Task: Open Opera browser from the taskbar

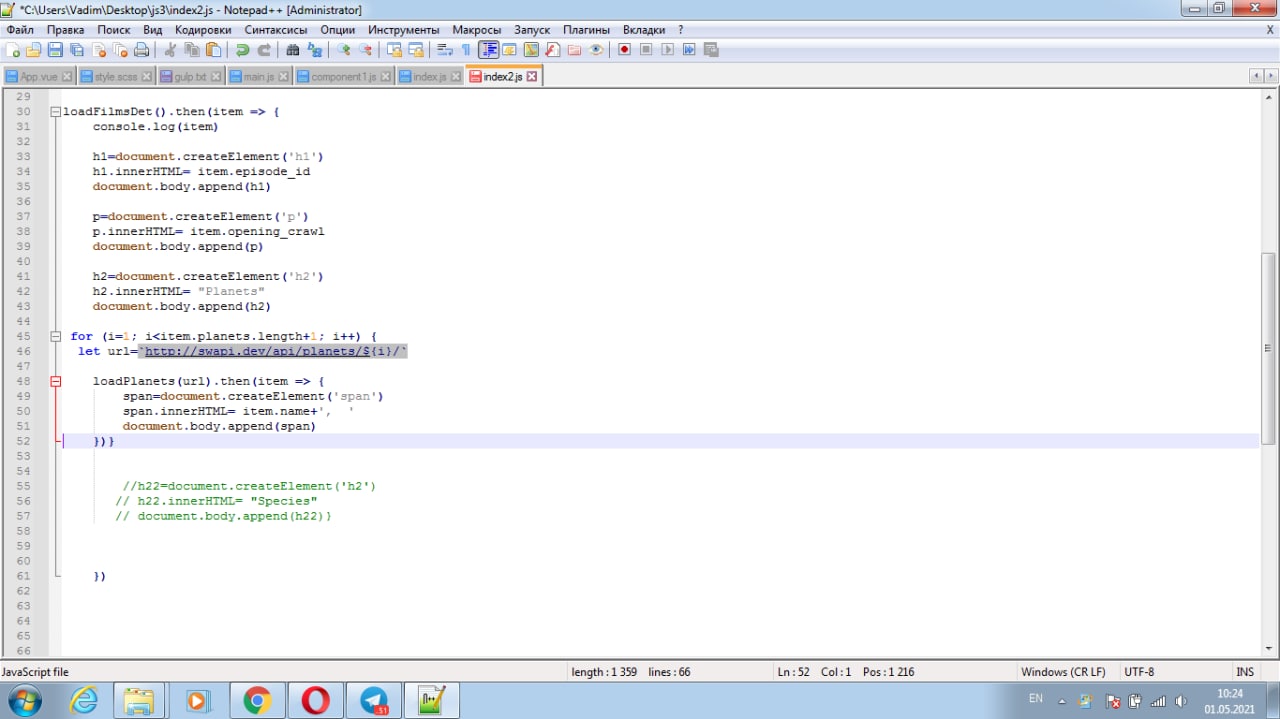Action: (315, 701)
